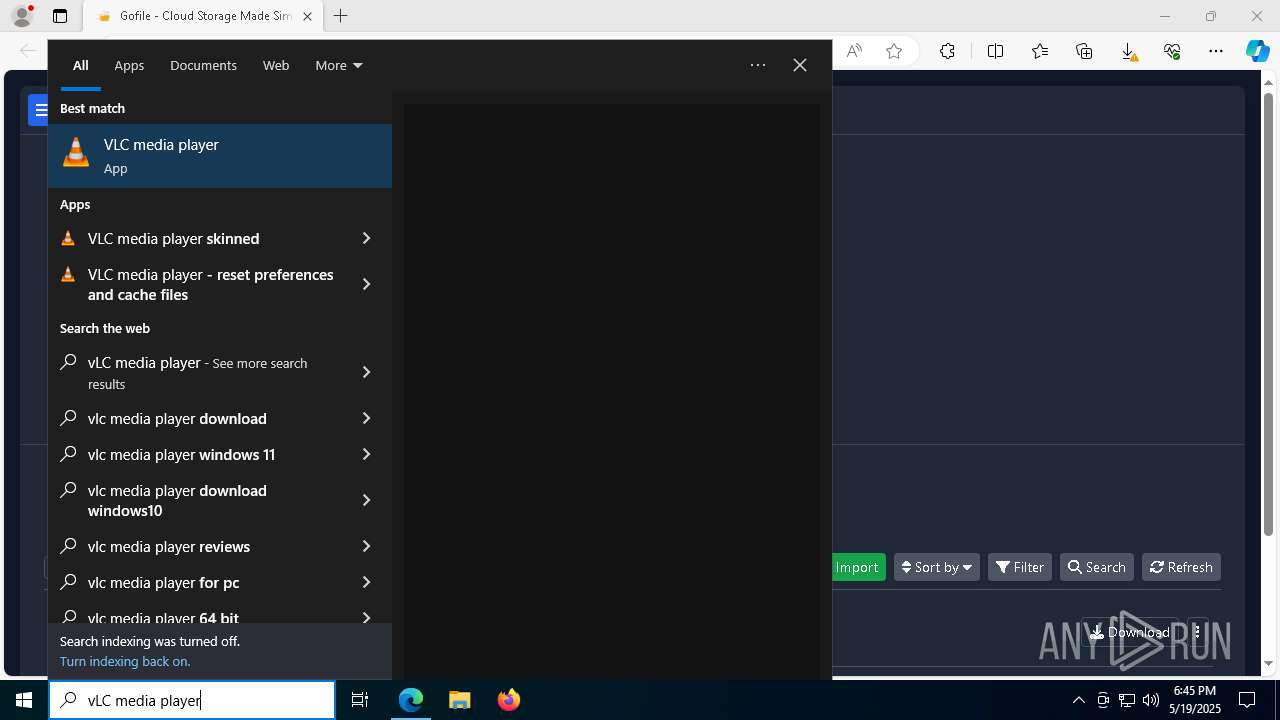This screenshot has width=1280, height=720.
Task: Toggle Edge split screen icon
Action: [x=995, y=51]
